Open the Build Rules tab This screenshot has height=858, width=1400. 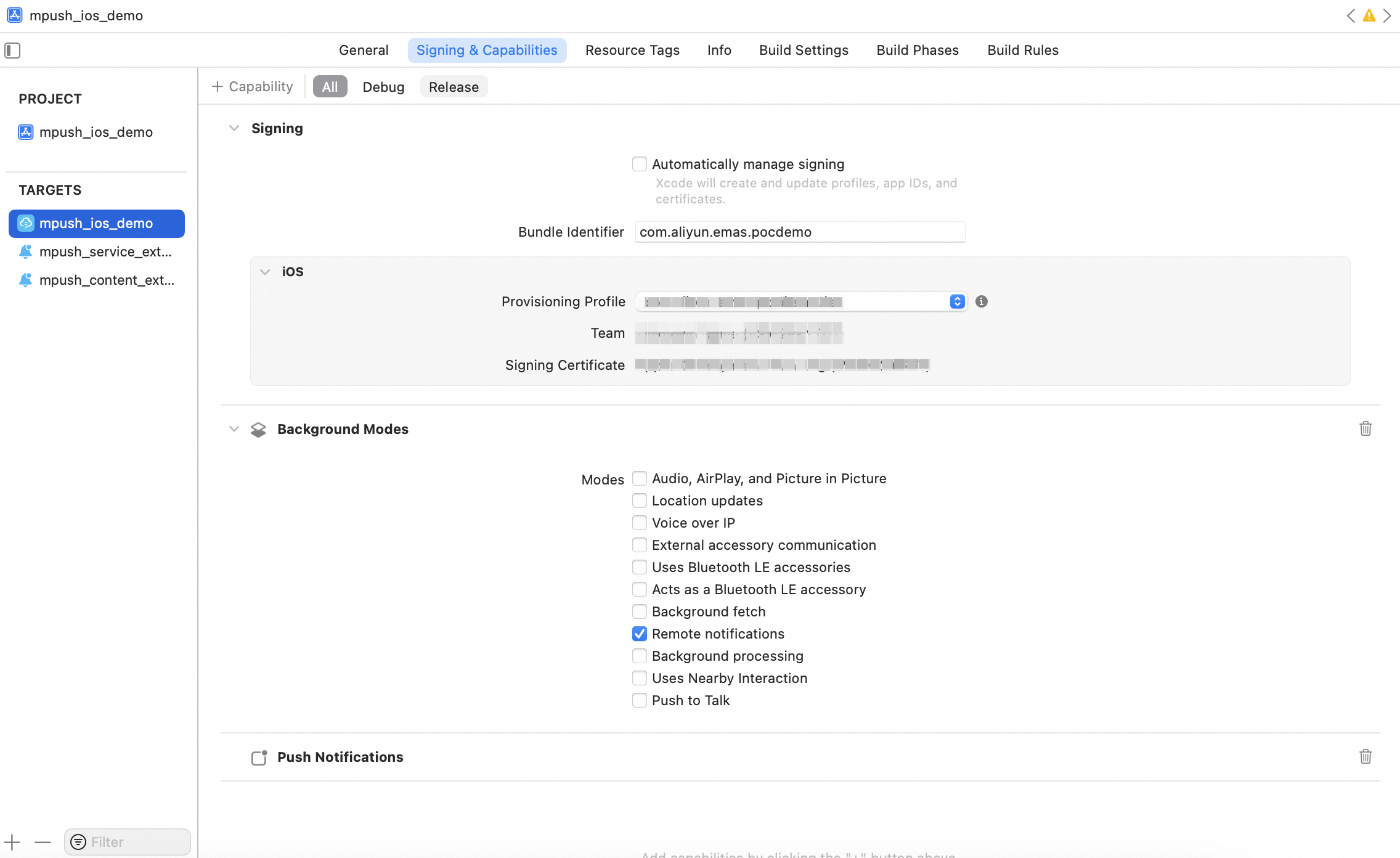1023,50
